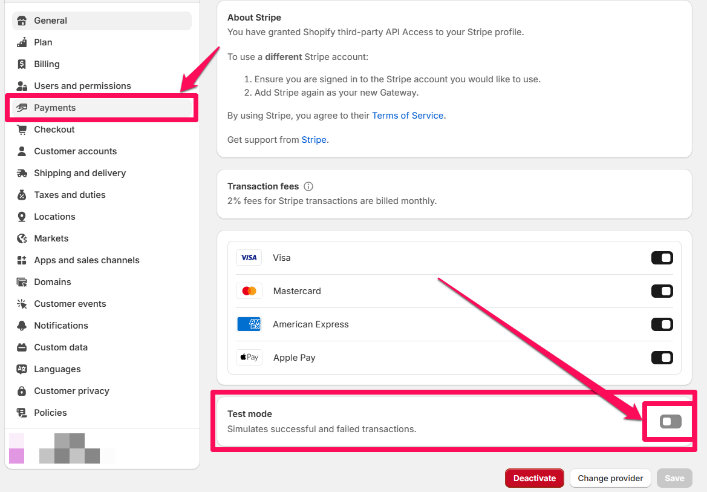Screen dimensions: 707x492
Task: Select Payments in the sidebar
Action: click(x=102, y=108)
